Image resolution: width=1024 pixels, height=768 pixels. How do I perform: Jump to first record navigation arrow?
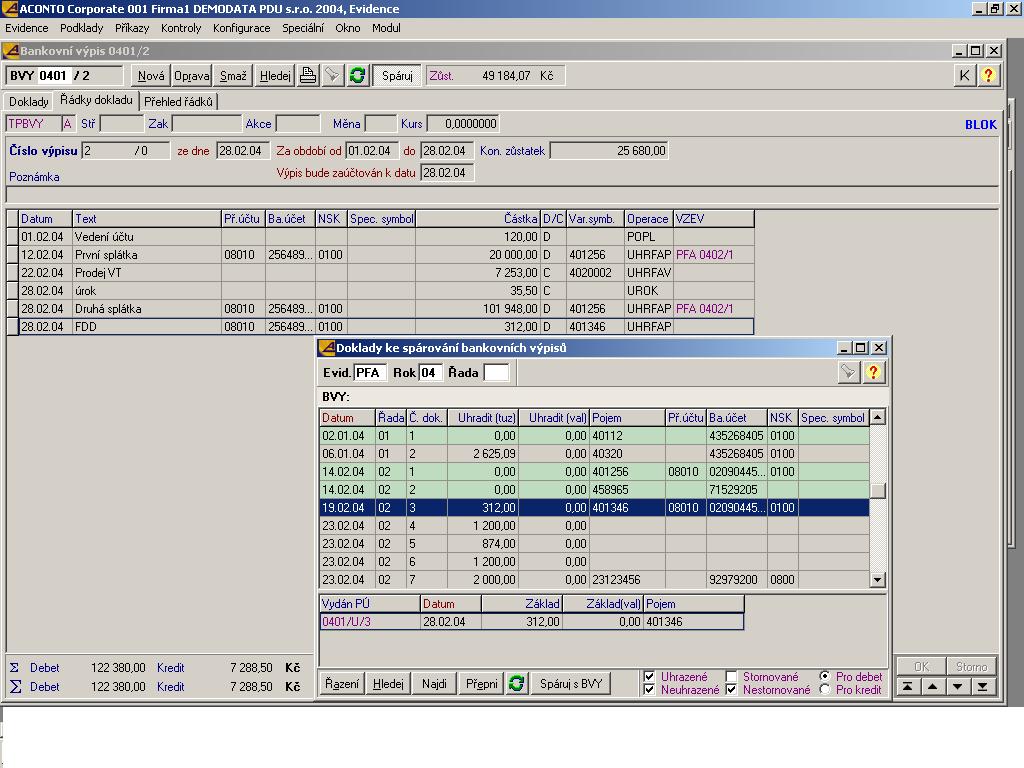(906, 686)
